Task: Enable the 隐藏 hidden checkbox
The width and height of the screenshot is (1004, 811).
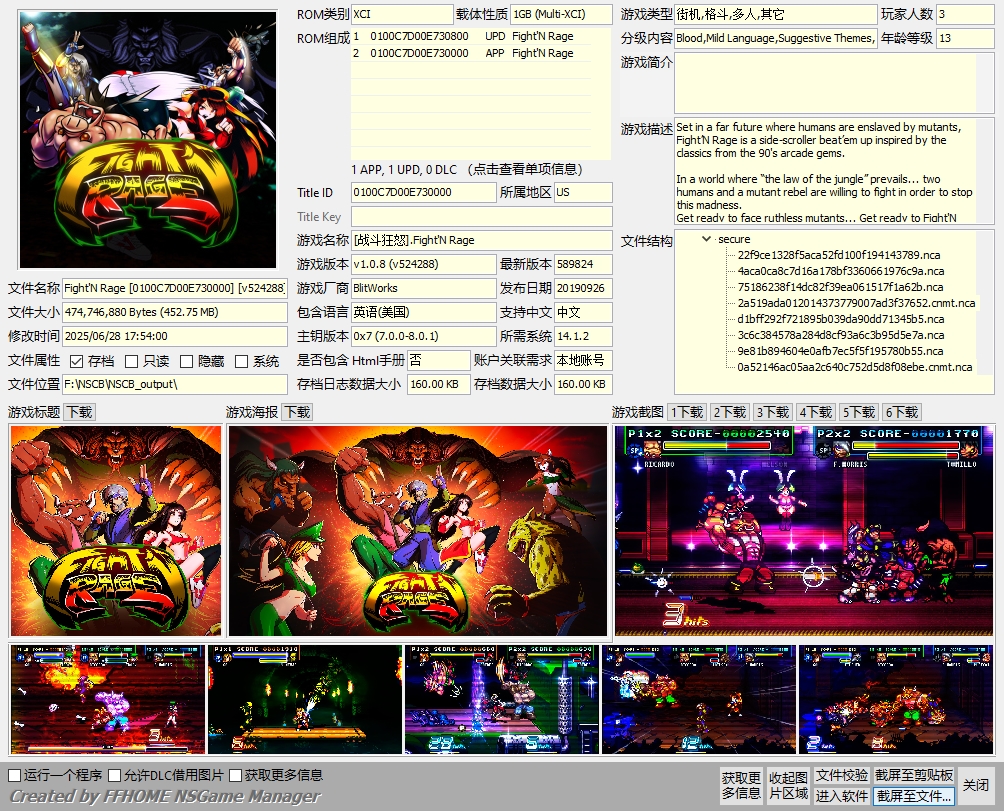Action: pos(186,362)
